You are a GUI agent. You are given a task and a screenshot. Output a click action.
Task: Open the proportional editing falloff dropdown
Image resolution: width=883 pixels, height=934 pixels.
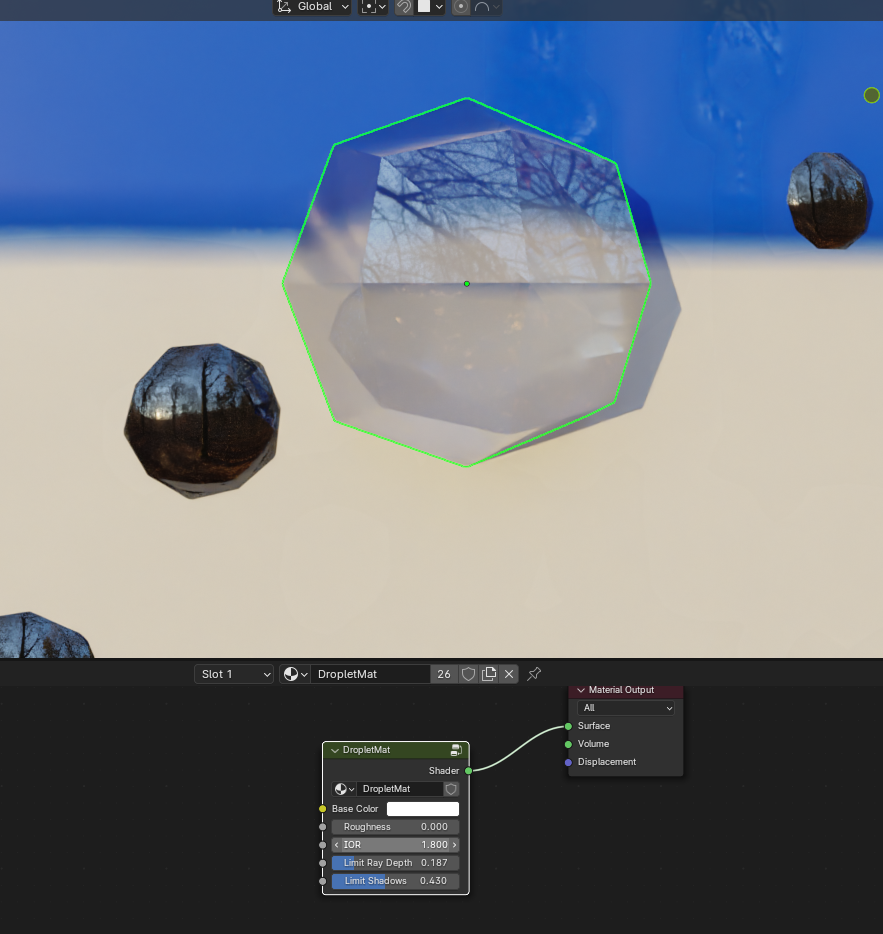486,7
